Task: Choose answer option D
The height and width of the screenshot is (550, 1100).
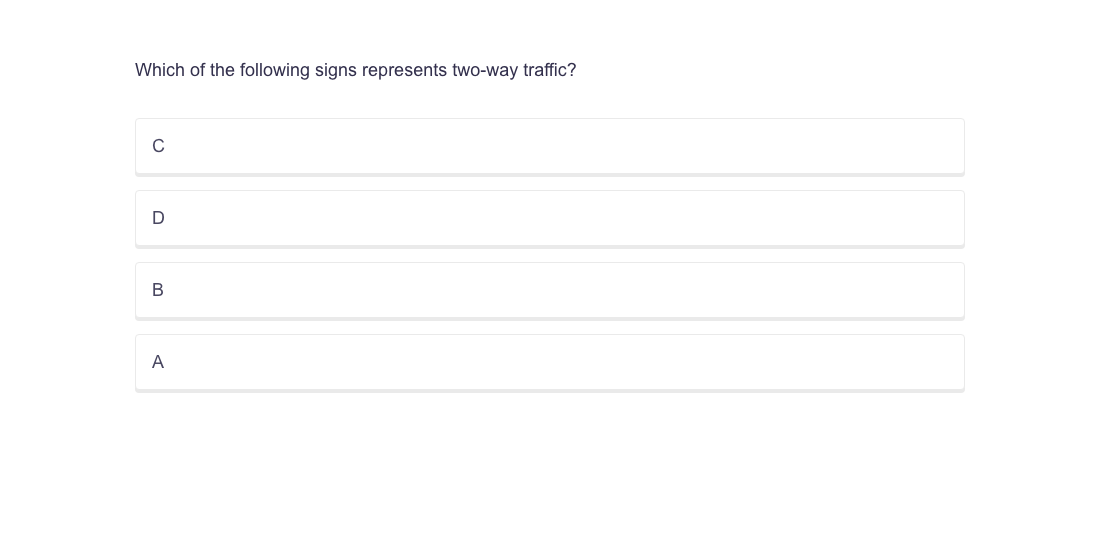Action: [x=549, y=218]
